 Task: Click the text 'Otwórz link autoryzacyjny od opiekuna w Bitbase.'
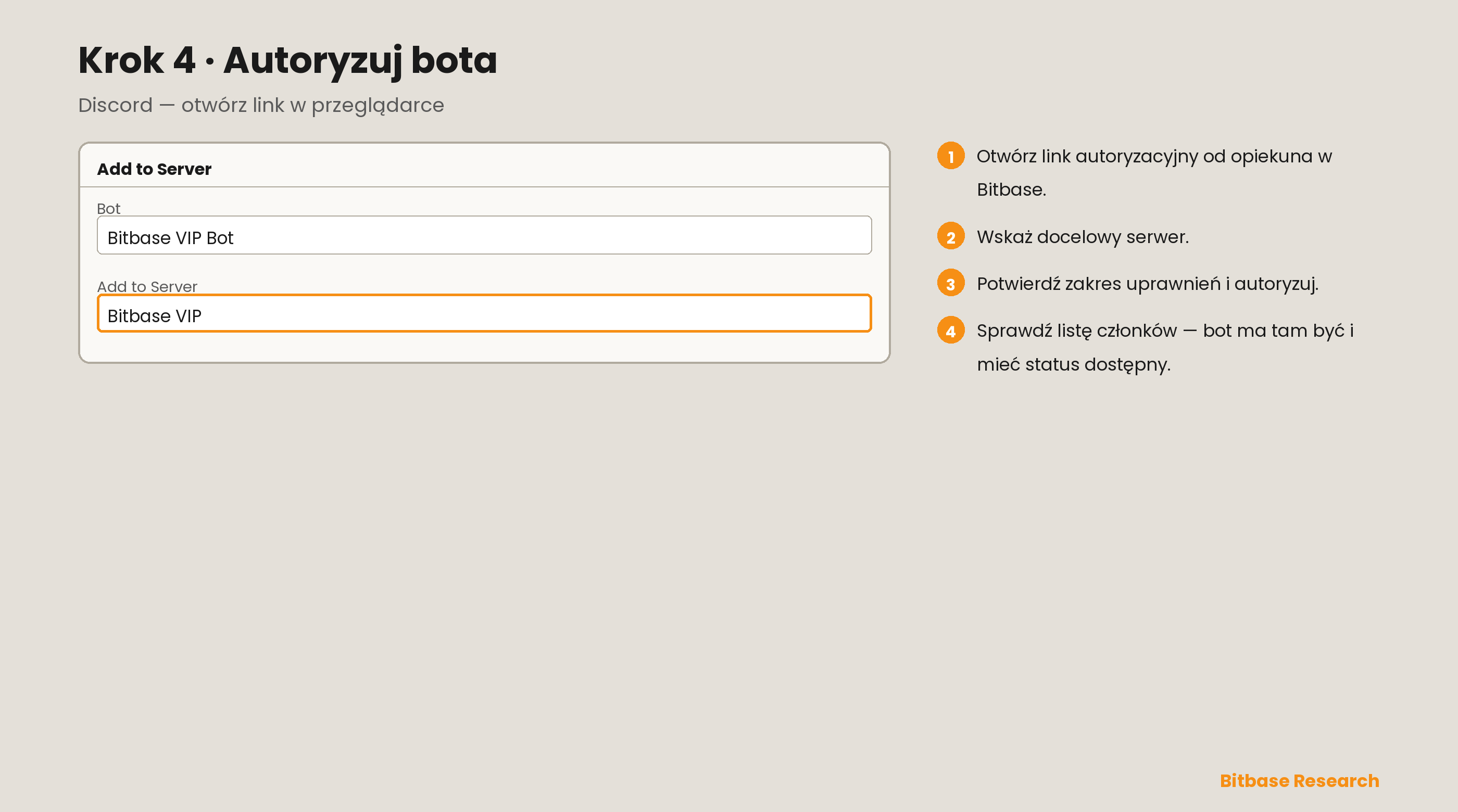(1154, 173)
